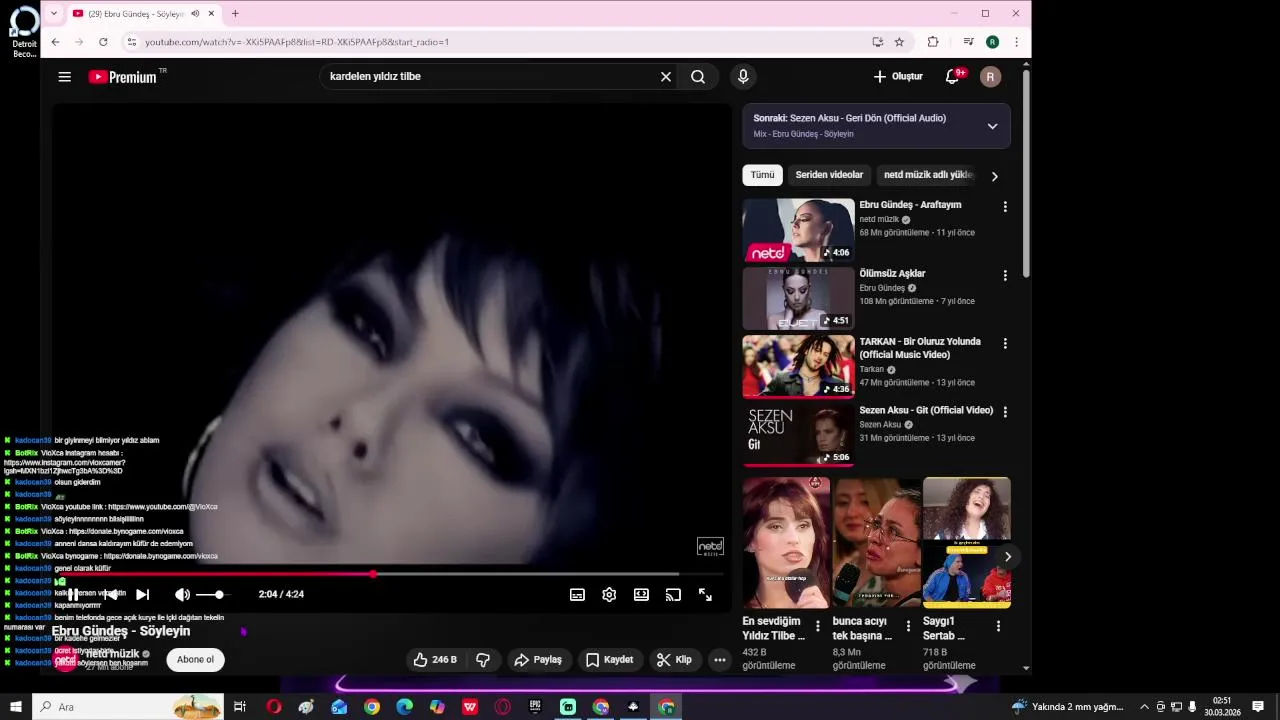Viewport: 1280px width, 720px height.
Task: Show more filter chips with right chevron
Action: click(994, 176)
